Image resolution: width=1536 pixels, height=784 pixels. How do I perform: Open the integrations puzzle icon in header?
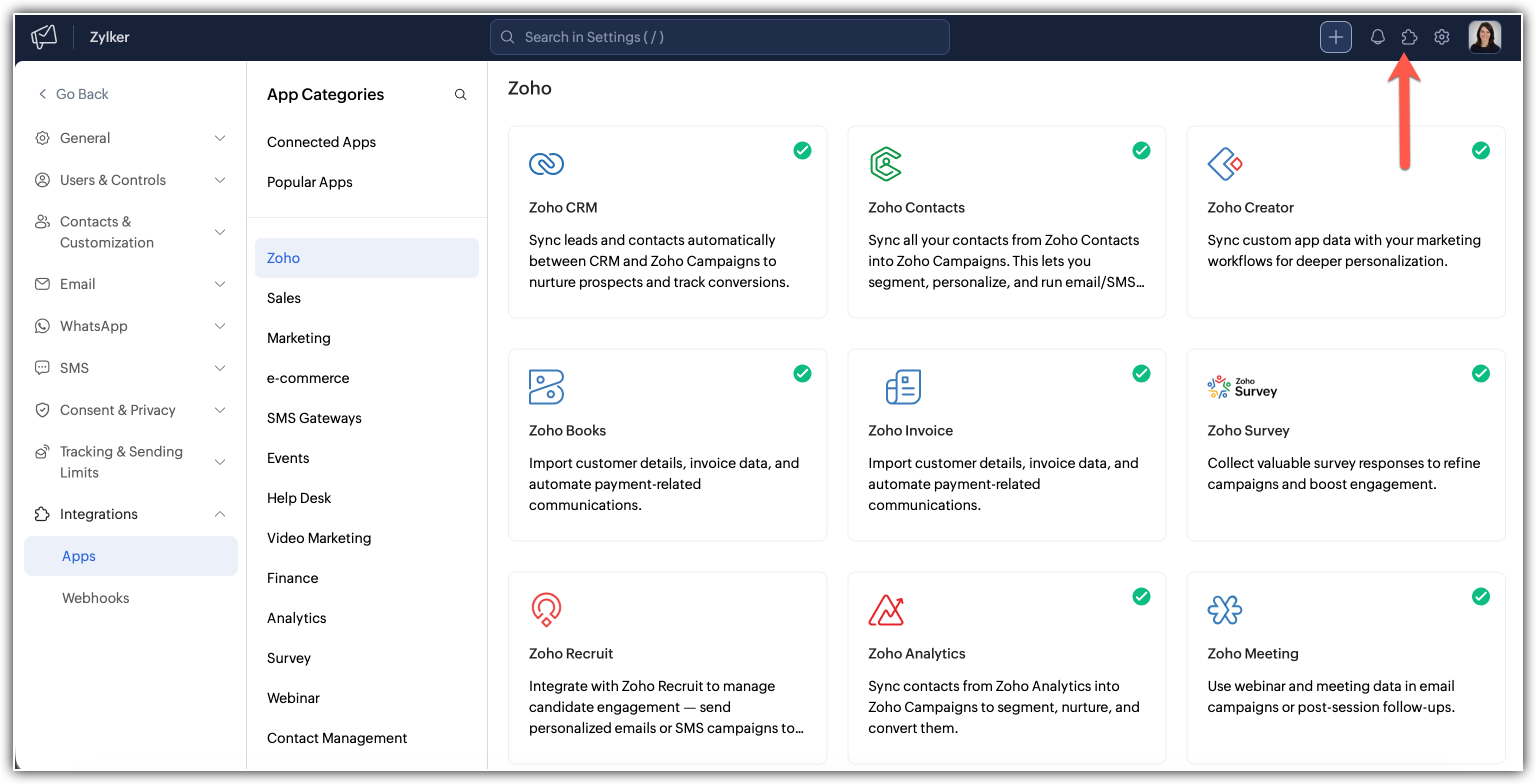point(1409,37)
